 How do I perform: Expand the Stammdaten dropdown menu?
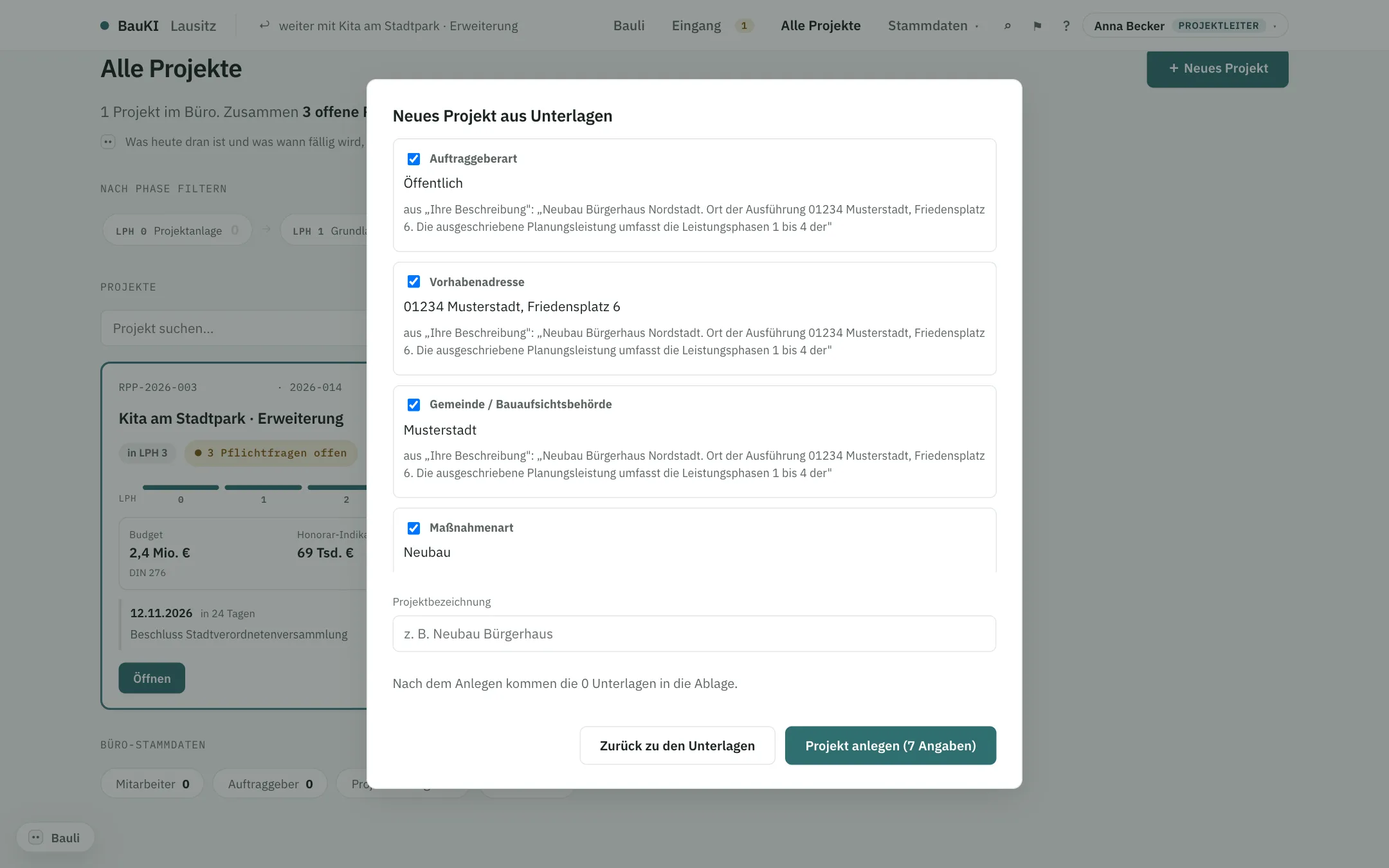coord(933,26)
